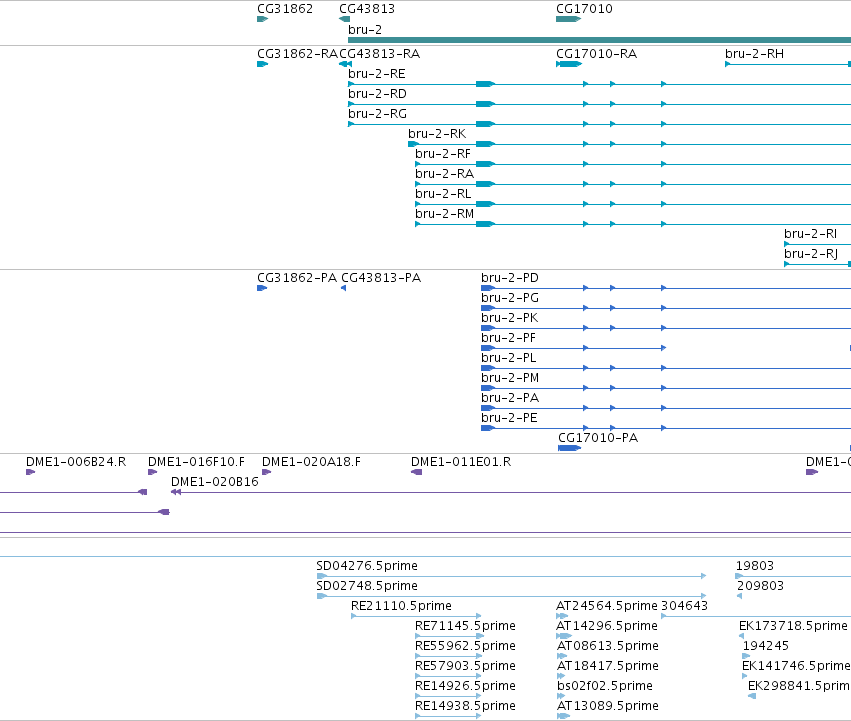Image resolution: width=851 pixels, height=721 pixels.
Task: Click EST AT13089.5prime label
Action: pyautogui.click(x=607, y=706)
